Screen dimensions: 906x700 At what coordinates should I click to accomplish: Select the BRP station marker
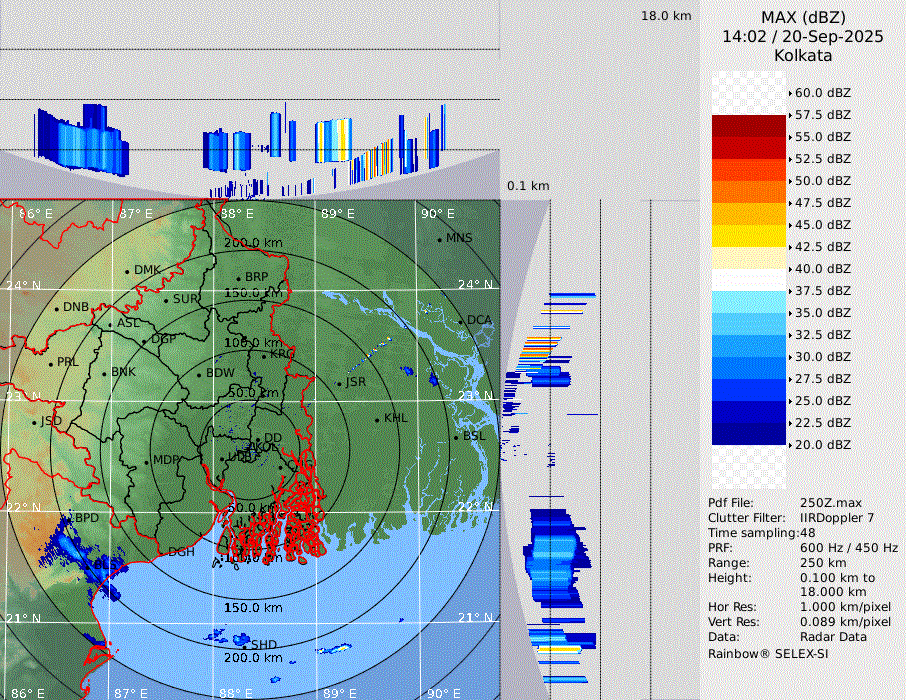[238, 278]
